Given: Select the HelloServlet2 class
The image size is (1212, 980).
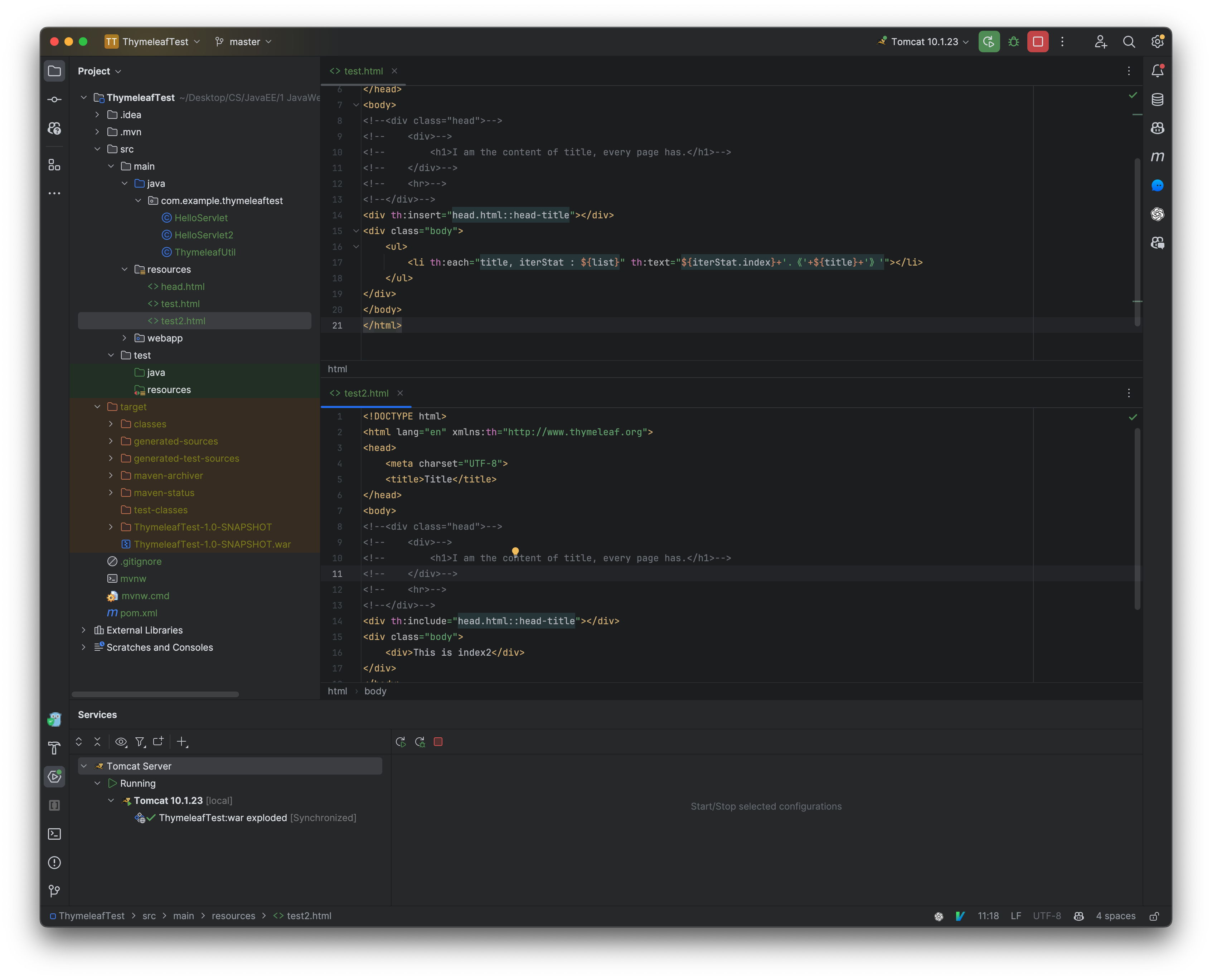Looking at the screenshot, I should point(203,235).
